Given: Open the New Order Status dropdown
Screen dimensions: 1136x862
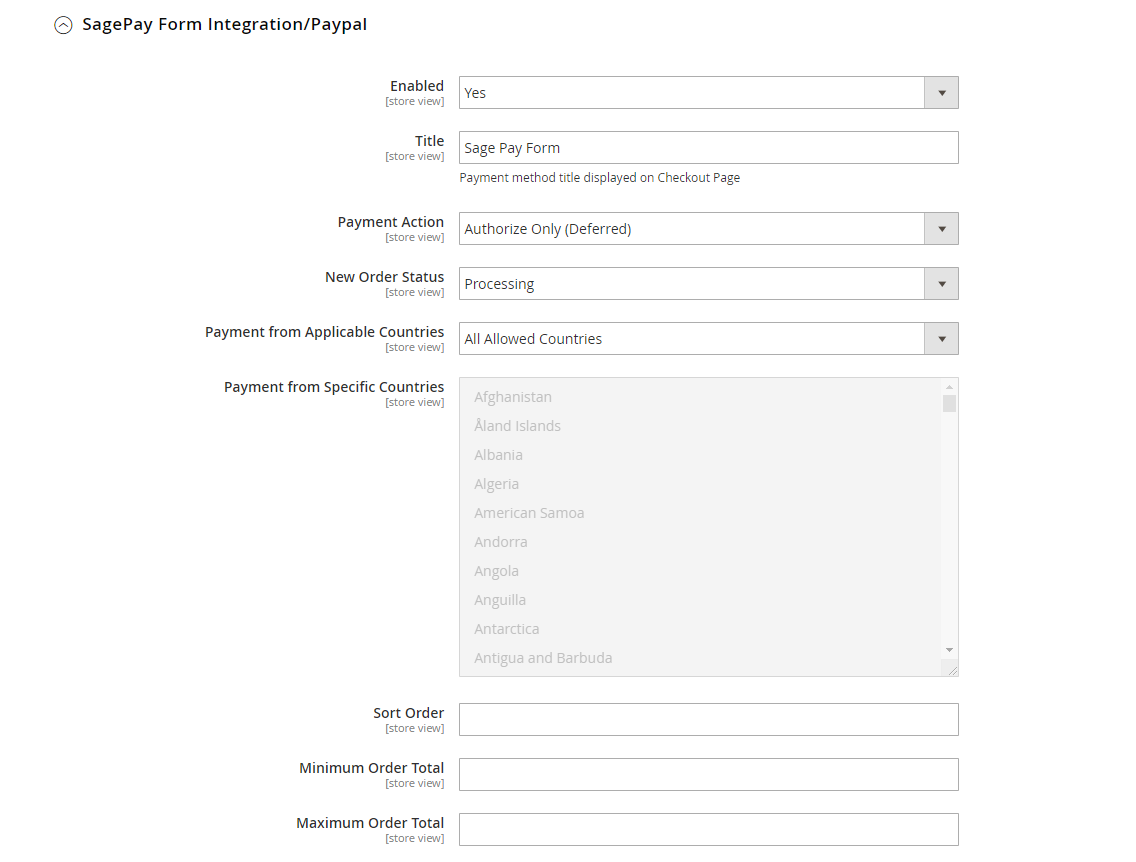Looking at the screenshot, I should (x=708, y=284).
